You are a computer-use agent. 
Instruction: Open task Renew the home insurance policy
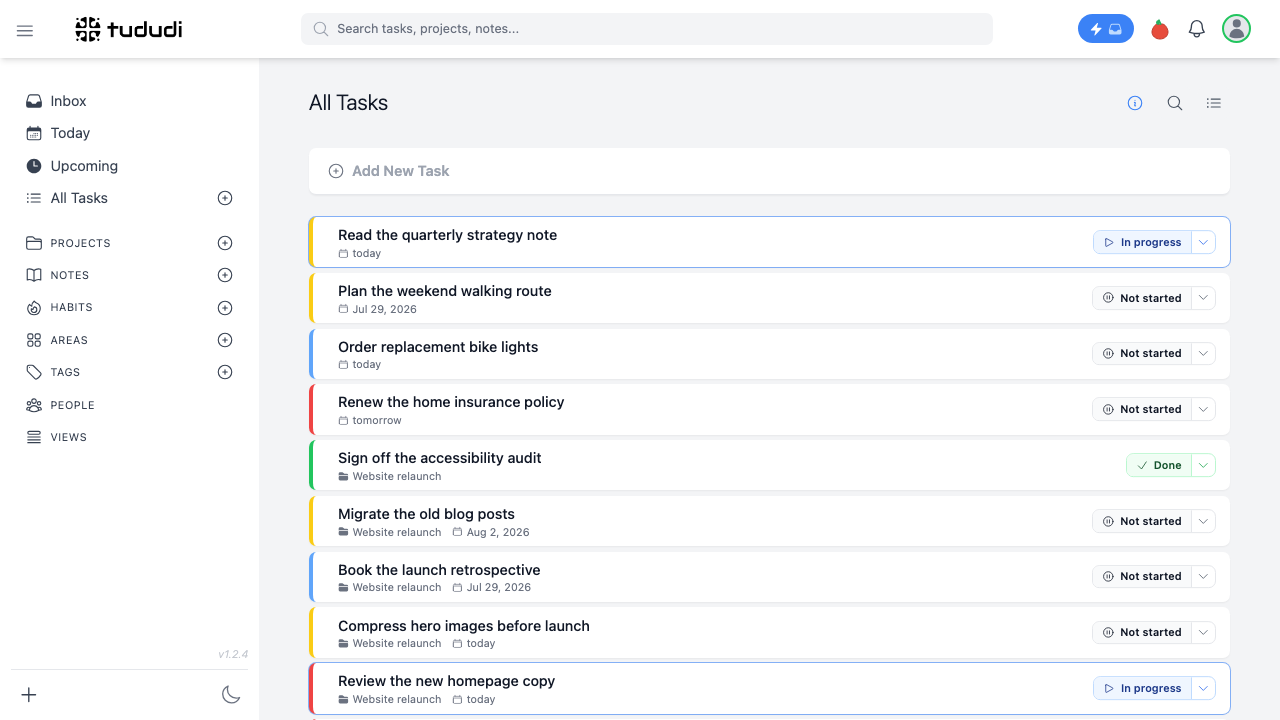click(451, 402)
